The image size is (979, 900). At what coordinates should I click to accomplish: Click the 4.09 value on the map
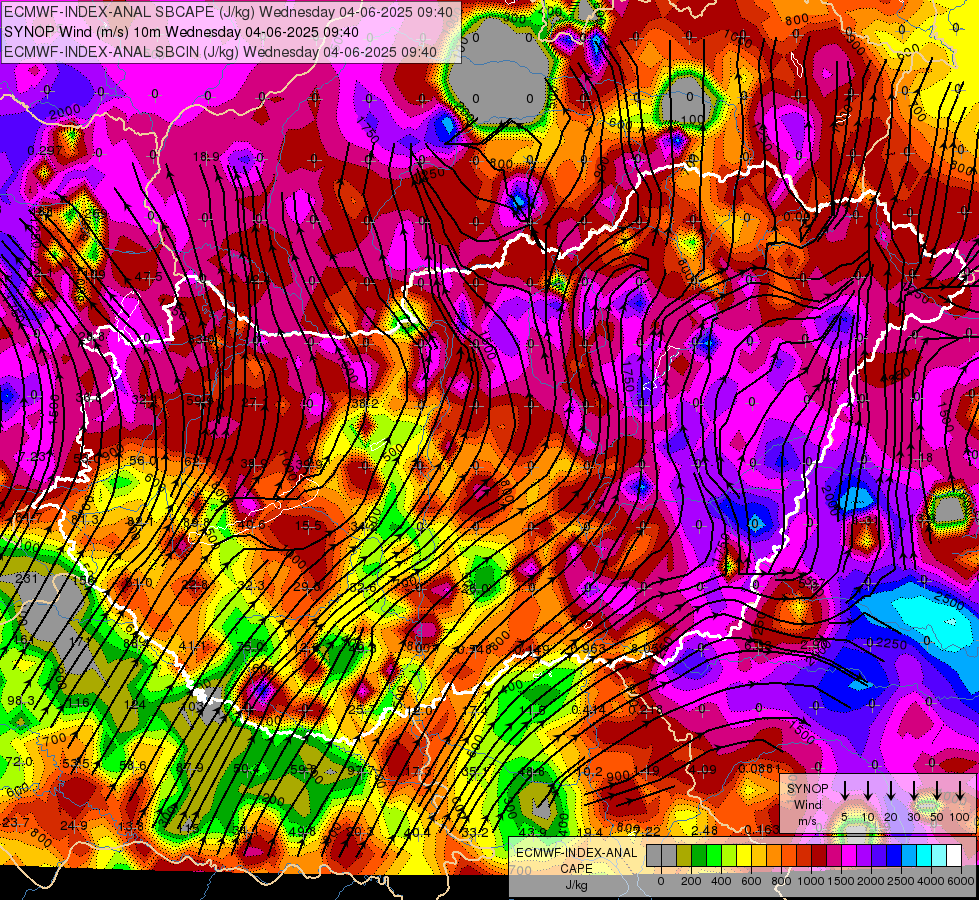tap(703, 769)
